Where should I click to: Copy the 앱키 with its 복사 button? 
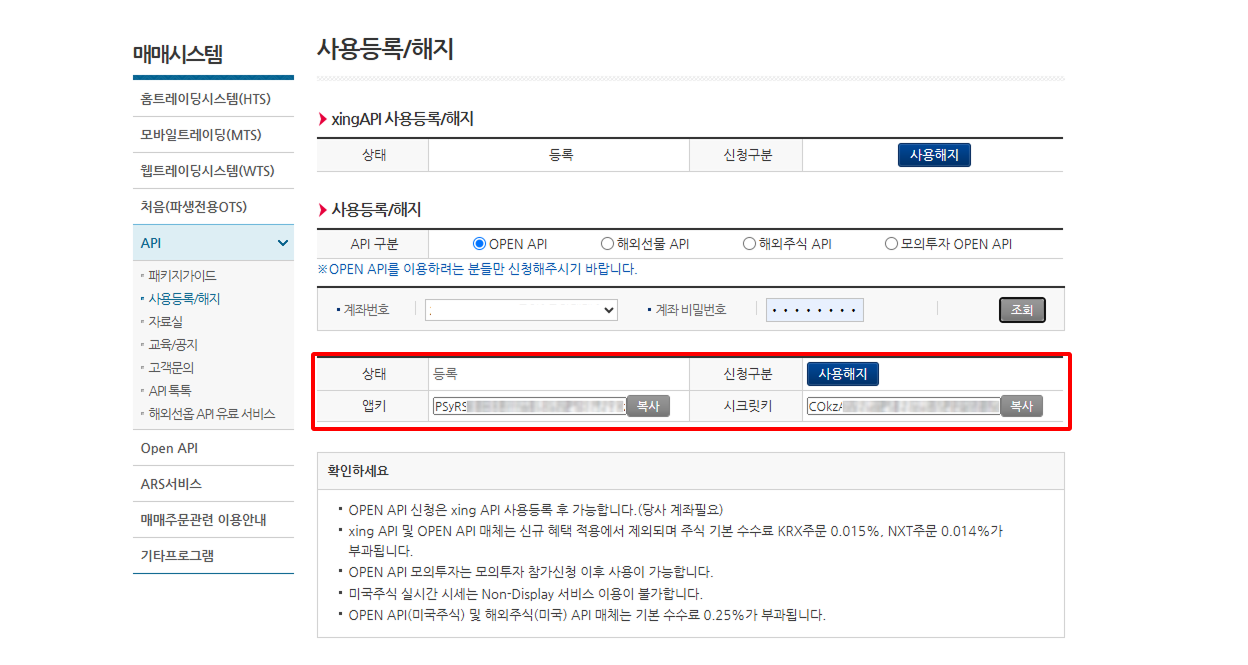[648, 406]
